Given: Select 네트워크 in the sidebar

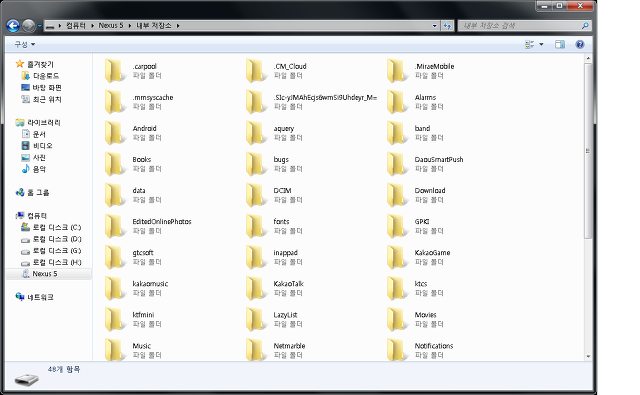Looking at the screenshot, I should [40, 297].
